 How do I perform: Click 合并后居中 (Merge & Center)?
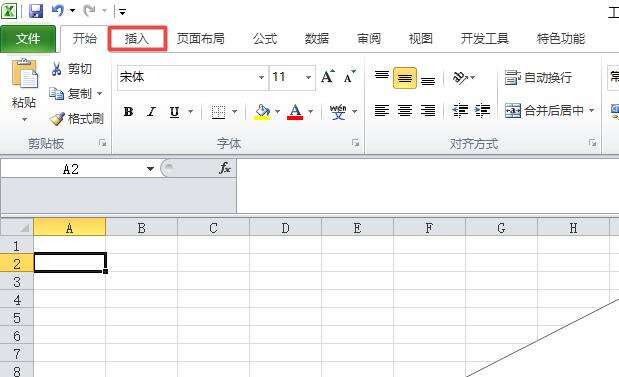pos(544,111)
